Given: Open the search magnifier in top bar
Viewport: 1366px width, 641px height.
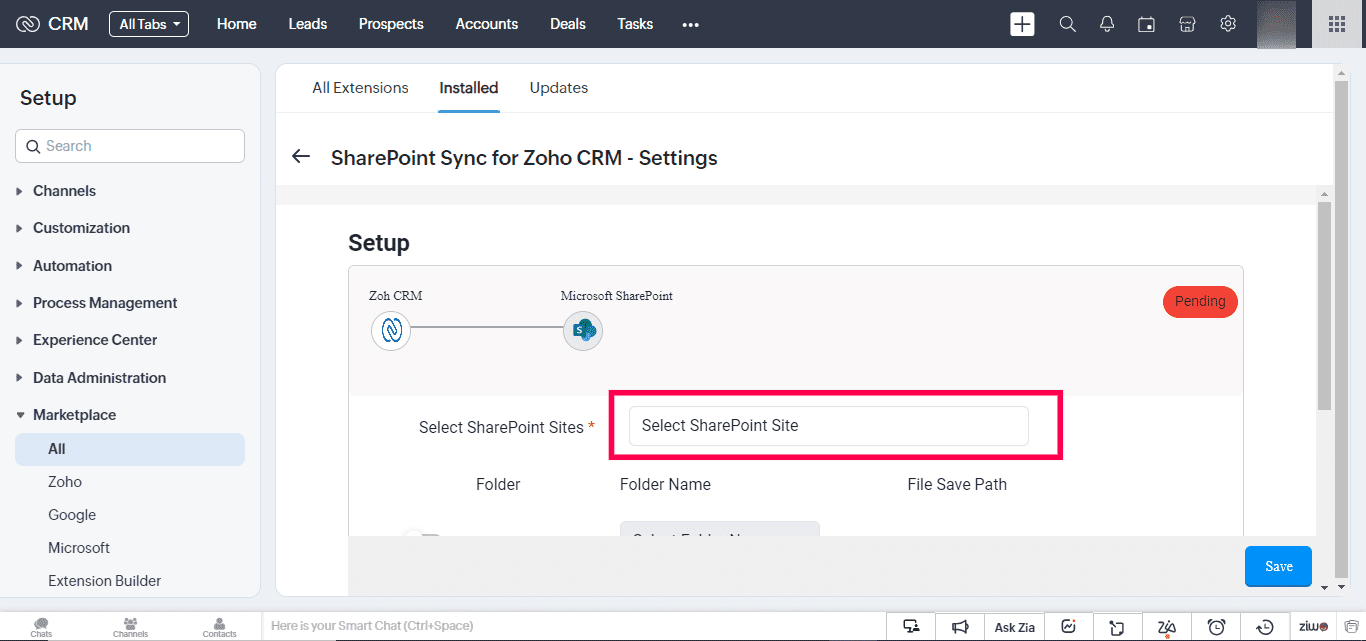Looking at the screenshot, I should [x=1068, y=24].
